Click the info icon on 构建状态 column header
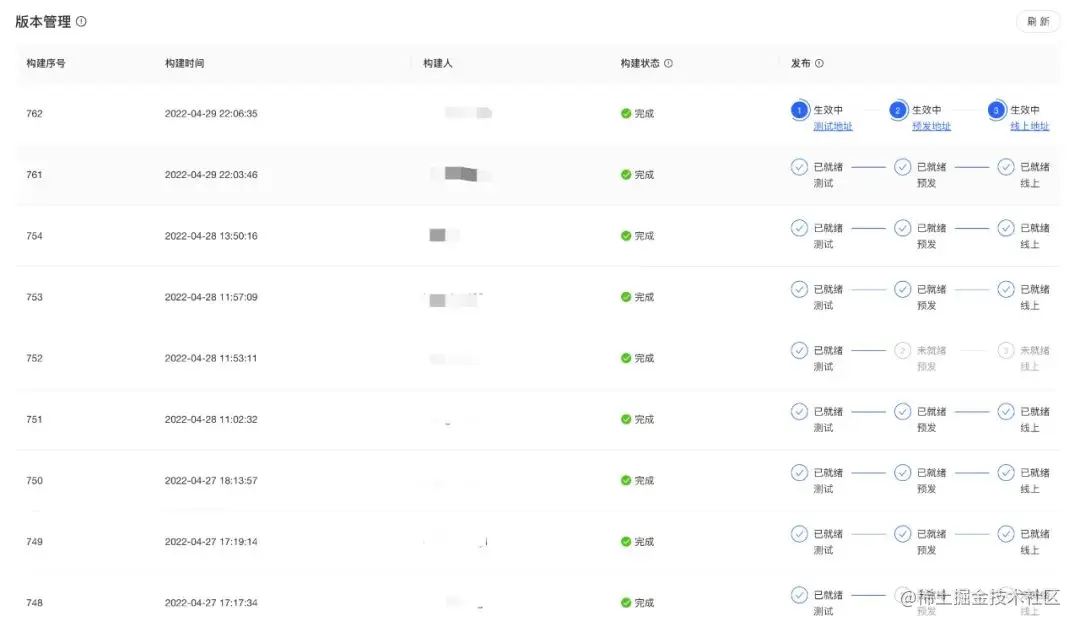 click(x=668, y=62)
